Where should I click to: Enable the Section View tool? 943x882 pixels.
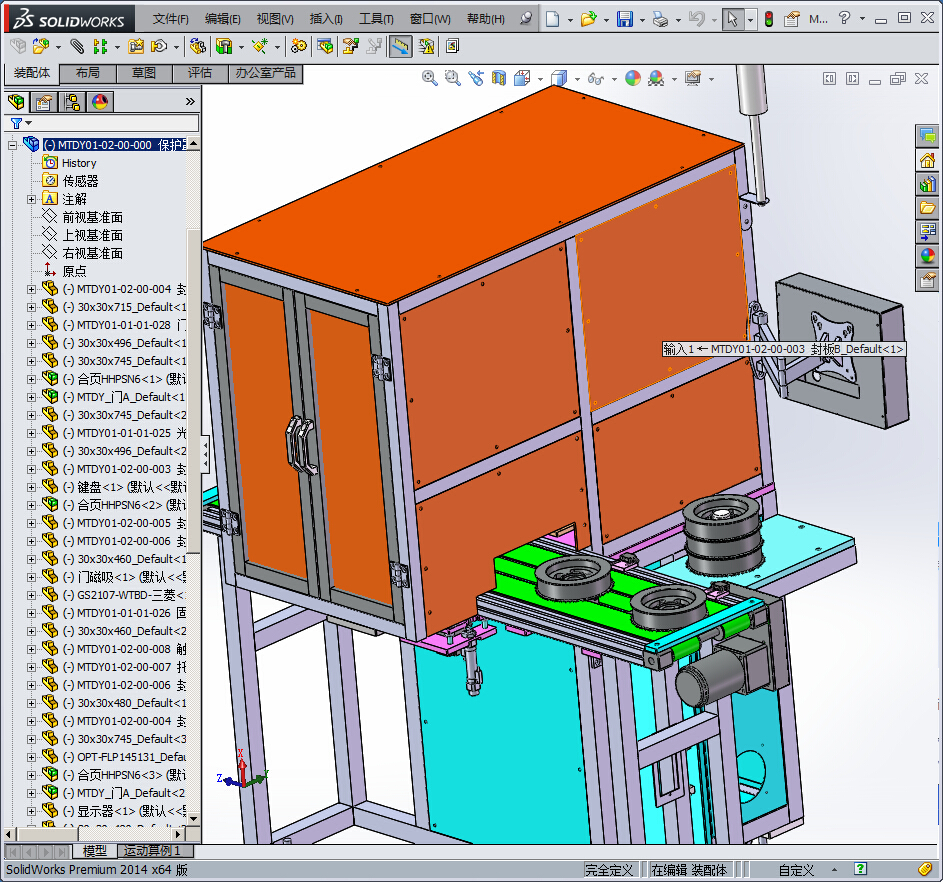[x=499, y=78]
